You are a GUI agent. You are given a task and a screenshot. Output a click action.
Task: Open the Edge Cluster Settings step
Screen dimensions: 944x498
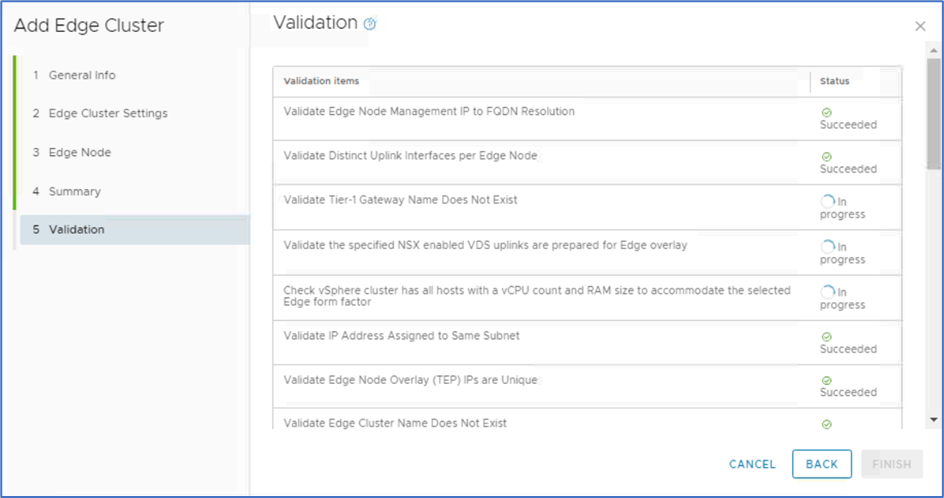coord(108,113)
